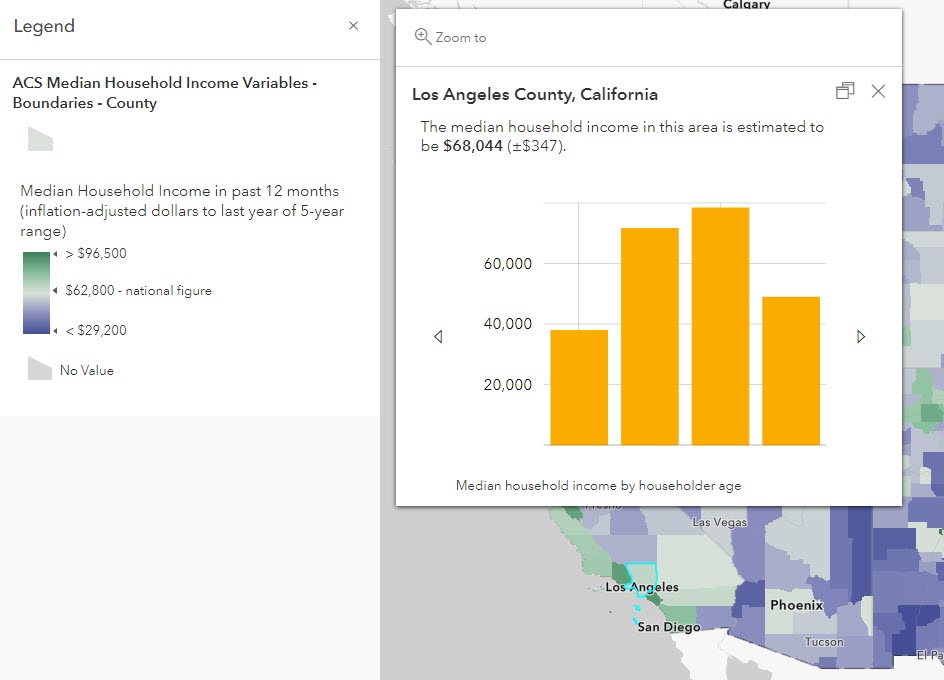Click the ACS Median Household Income layer title
This screenshot has height=680, width=944.
click(x=165, y=93)
